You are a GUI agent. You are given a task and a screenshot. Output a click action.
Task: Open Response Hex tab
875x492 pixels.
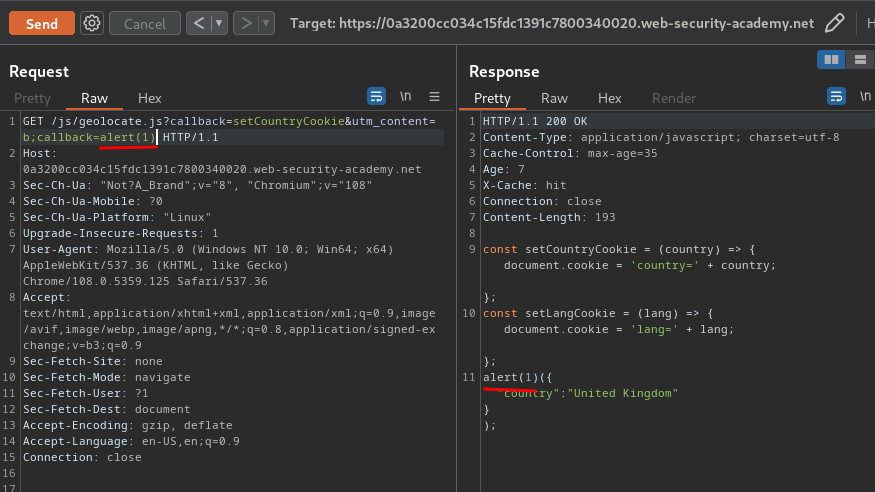[x=609, y=98]
